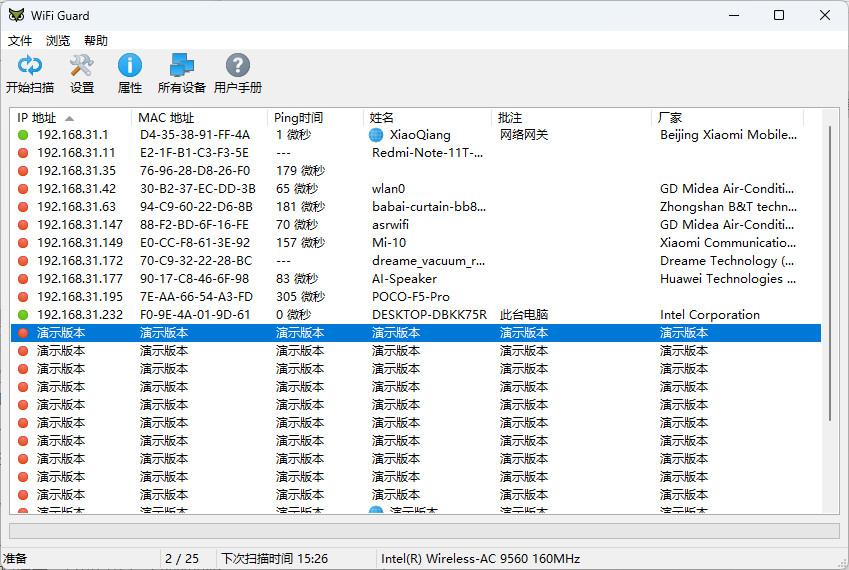Click red status dot of 192.168.31.147
This screenshot has width=849, height=570.
pos(23,225)
